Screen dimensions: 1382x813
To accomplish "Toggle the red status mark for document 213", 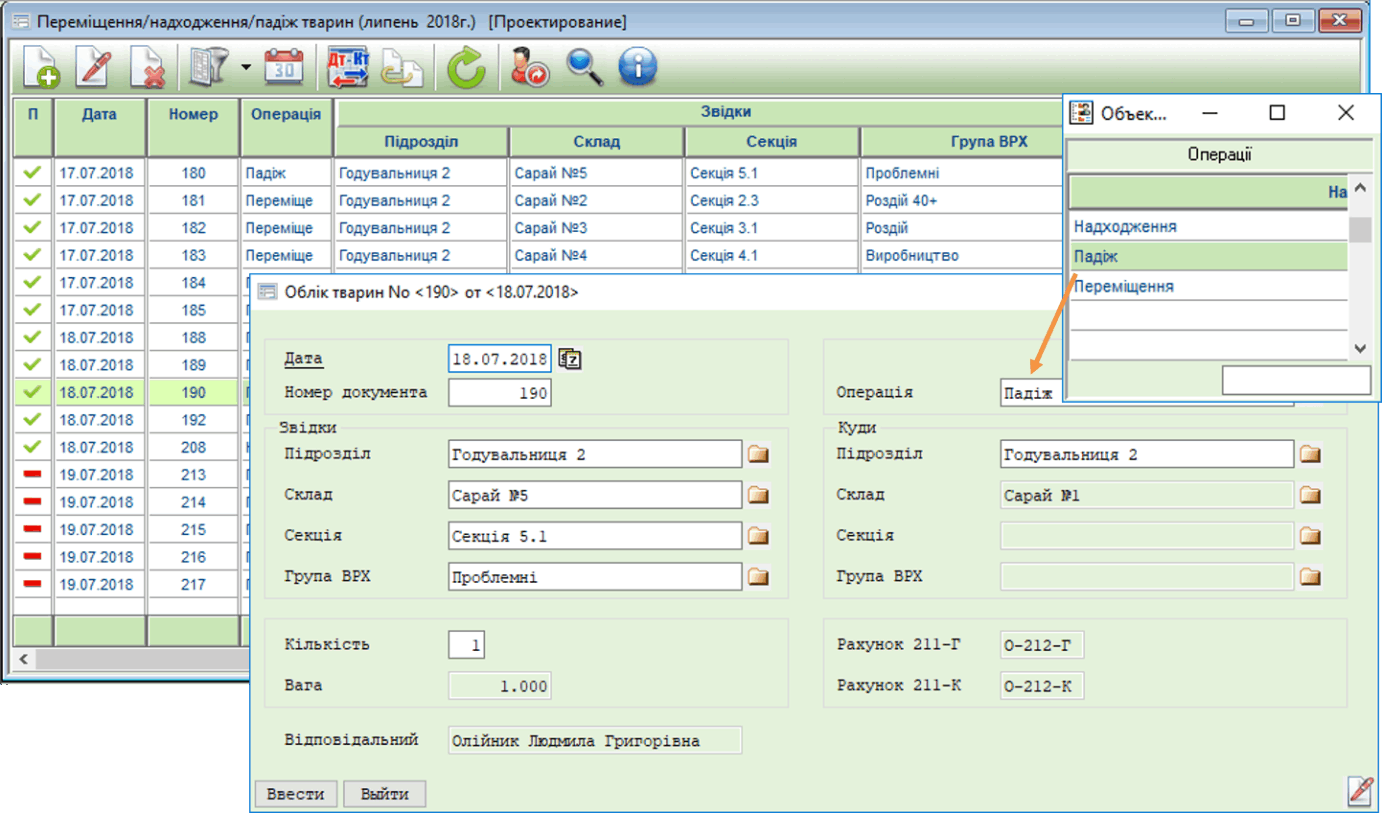I will click(32, 475).
